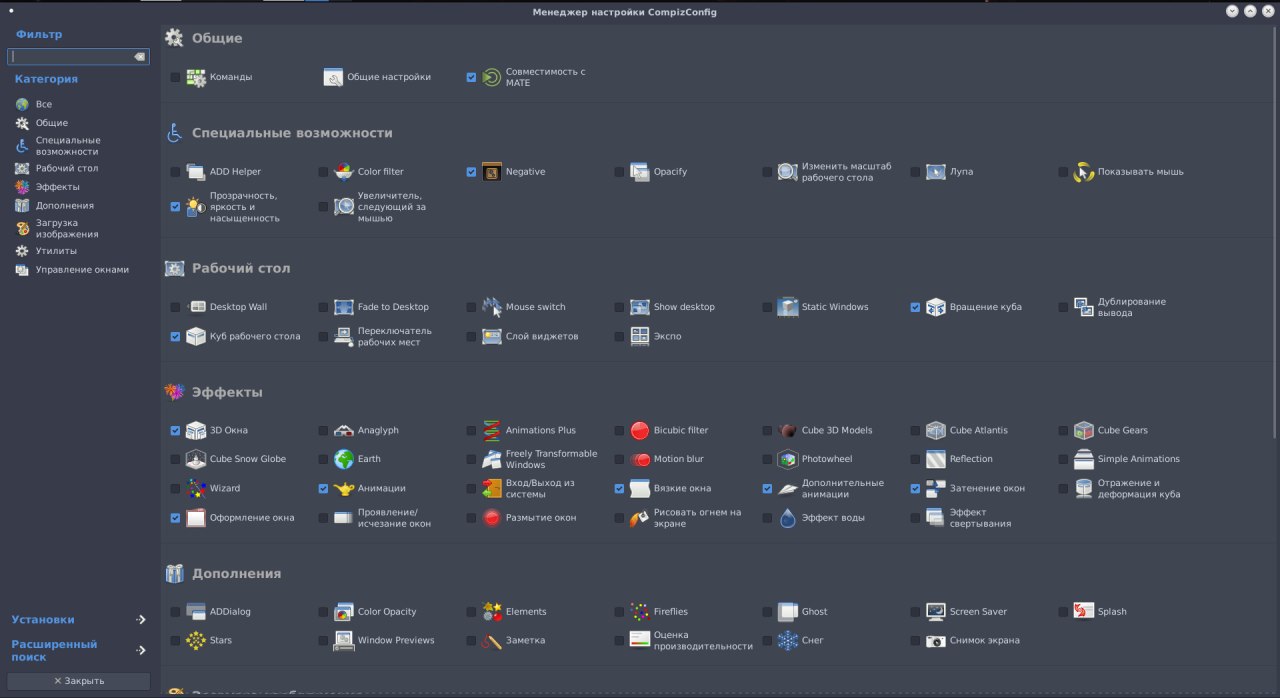Open the Лупа magnifier plugin icon

935,172
